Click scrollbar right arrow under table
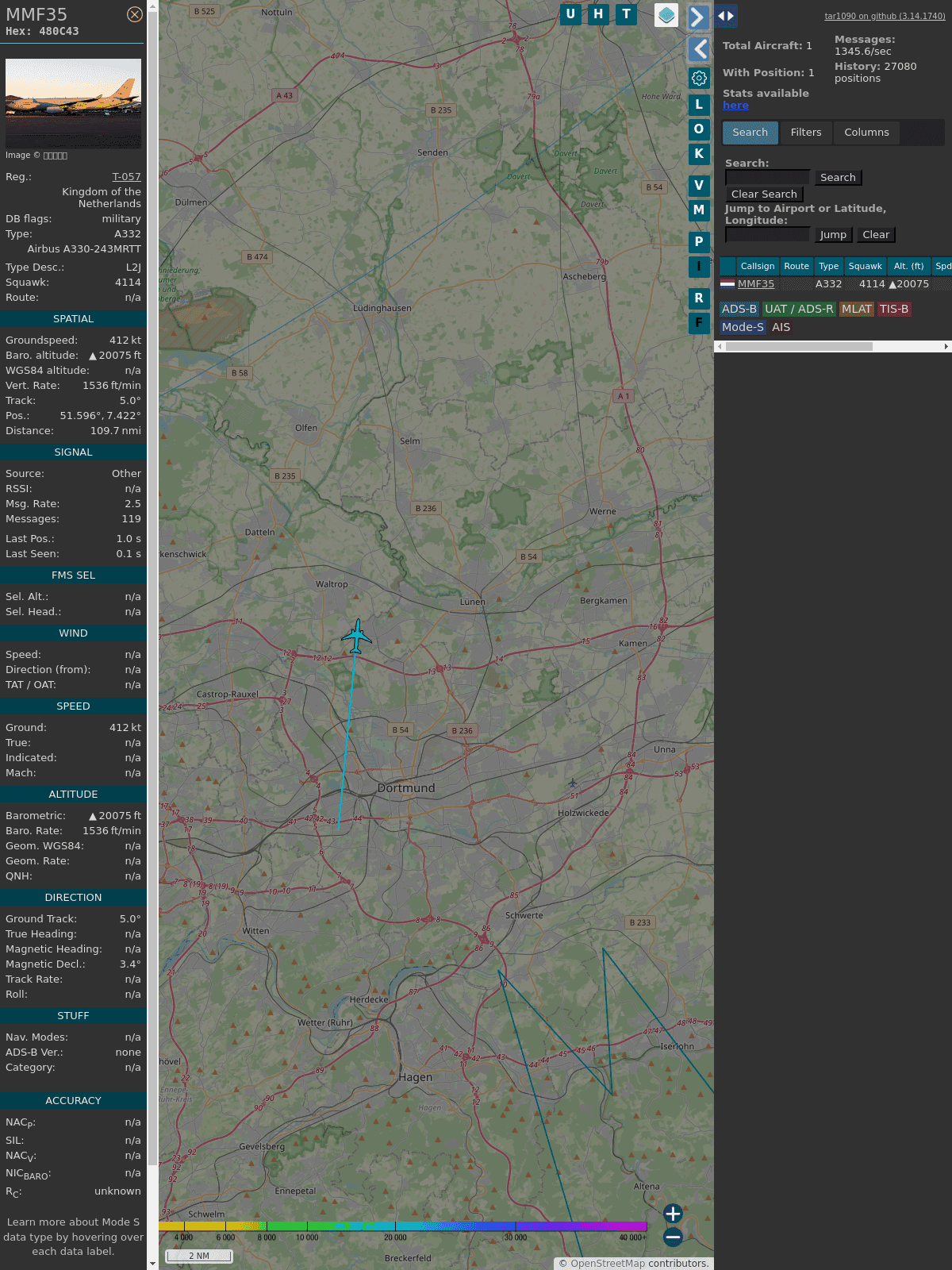 pos(946,347)
